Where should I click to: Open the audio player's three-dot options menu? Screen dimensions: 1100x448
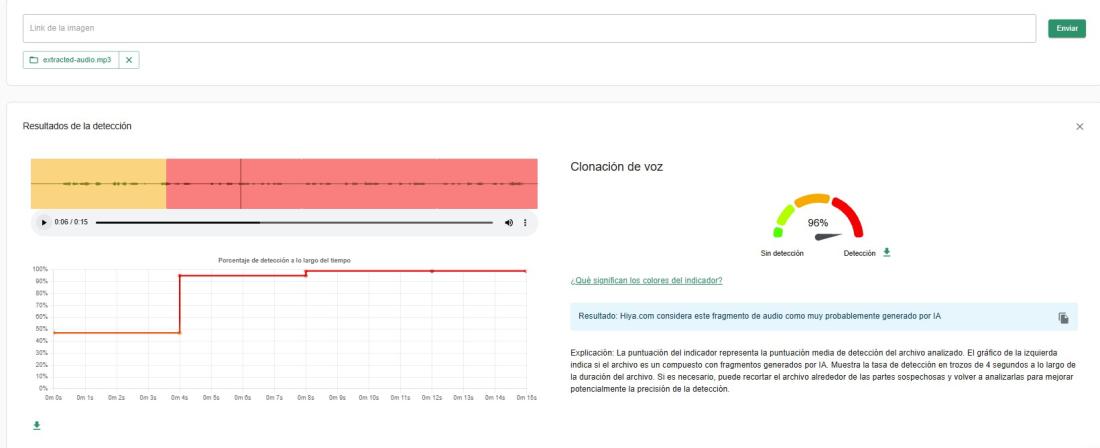click(x=524, y=222)
